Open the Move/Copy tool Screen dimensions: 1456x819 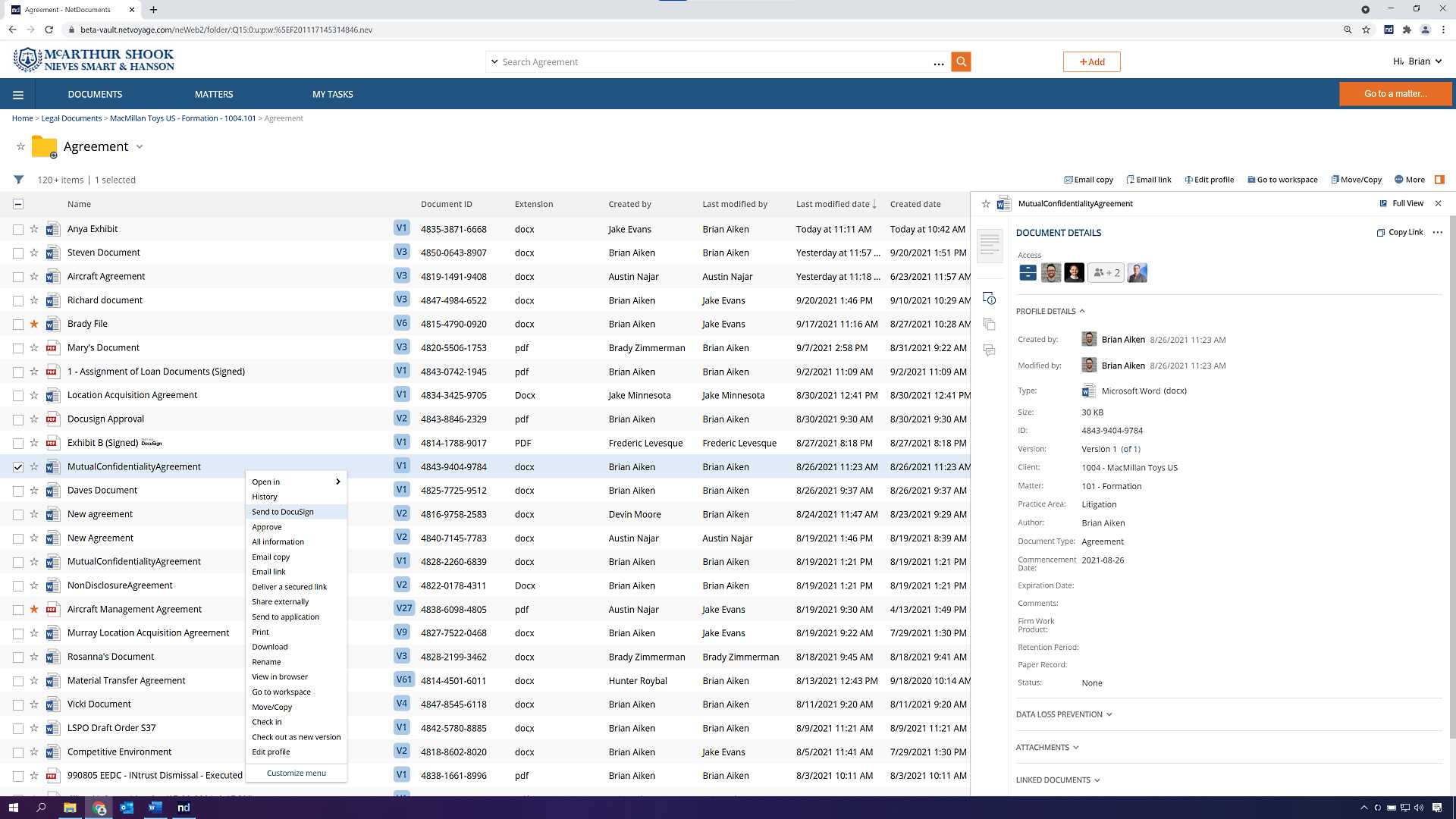pos(1356,179)
